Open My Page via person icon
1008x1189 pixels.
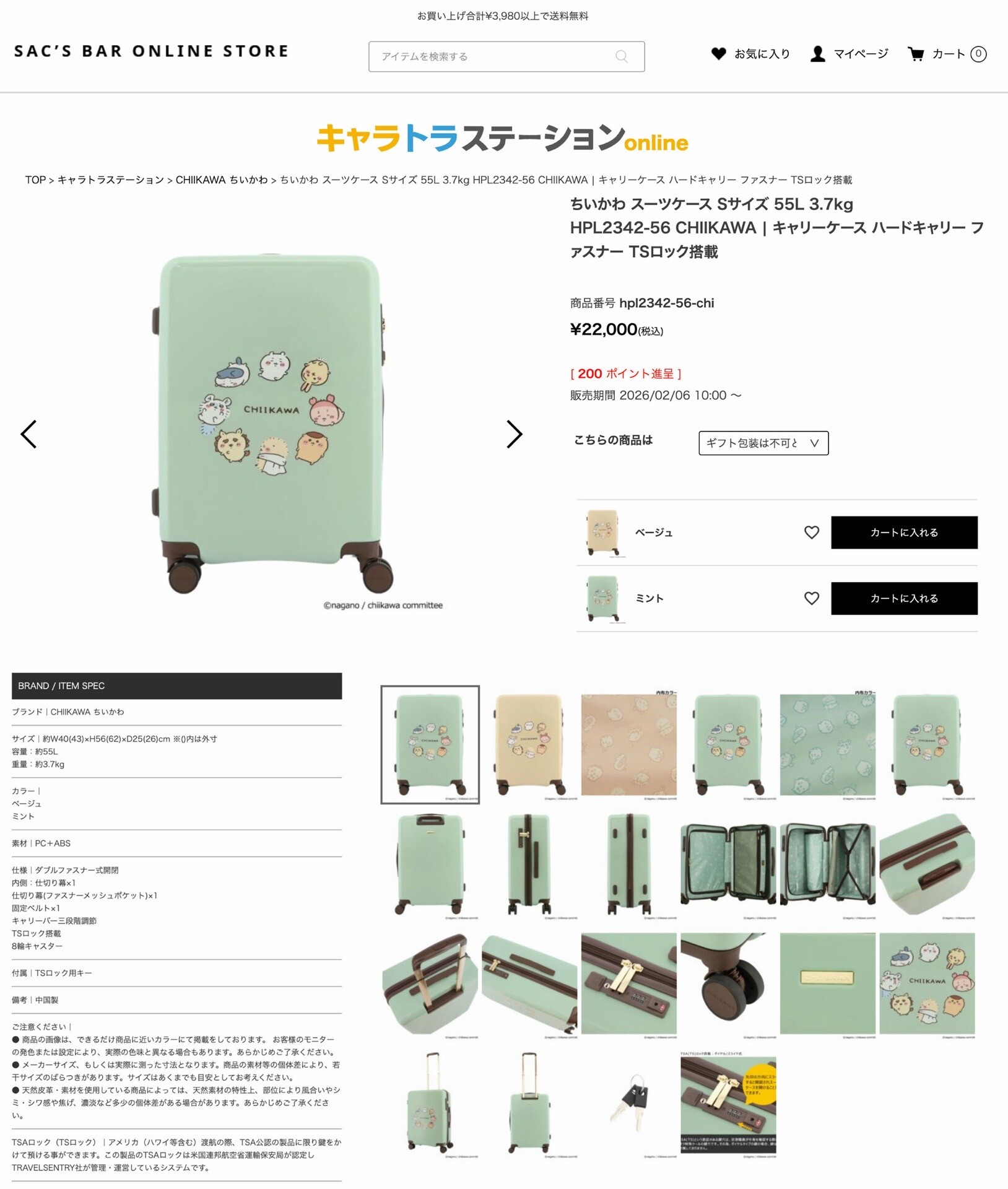(818, 54)
